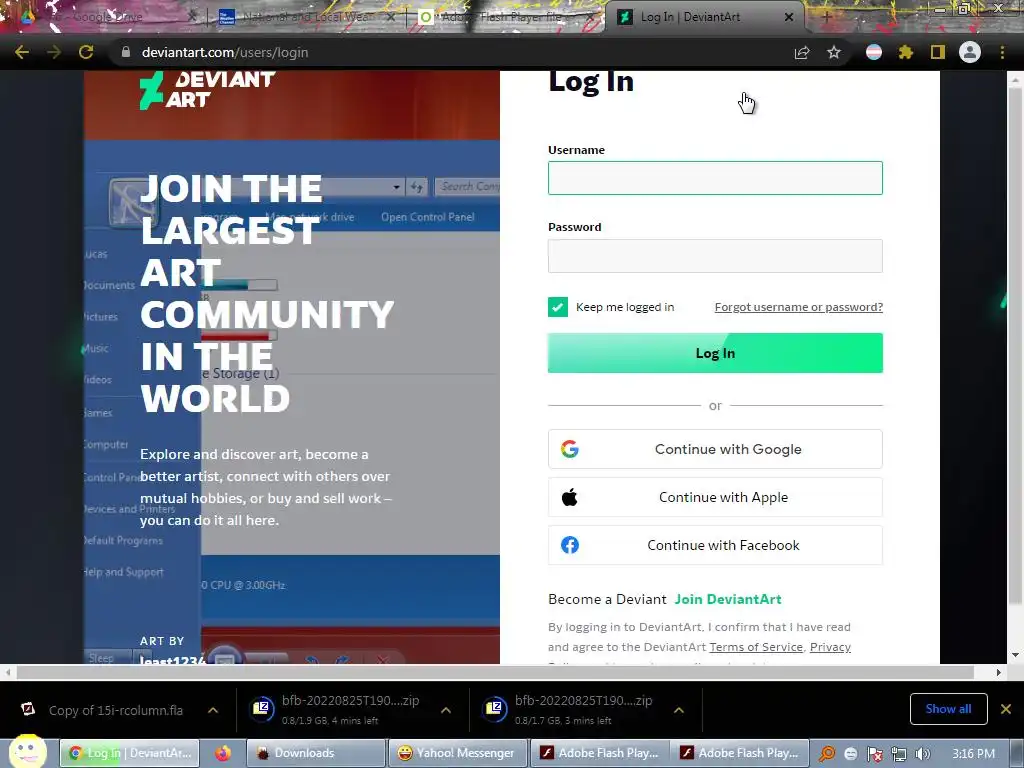
Task: Click the round white tray icon
Action: point(850,754)
